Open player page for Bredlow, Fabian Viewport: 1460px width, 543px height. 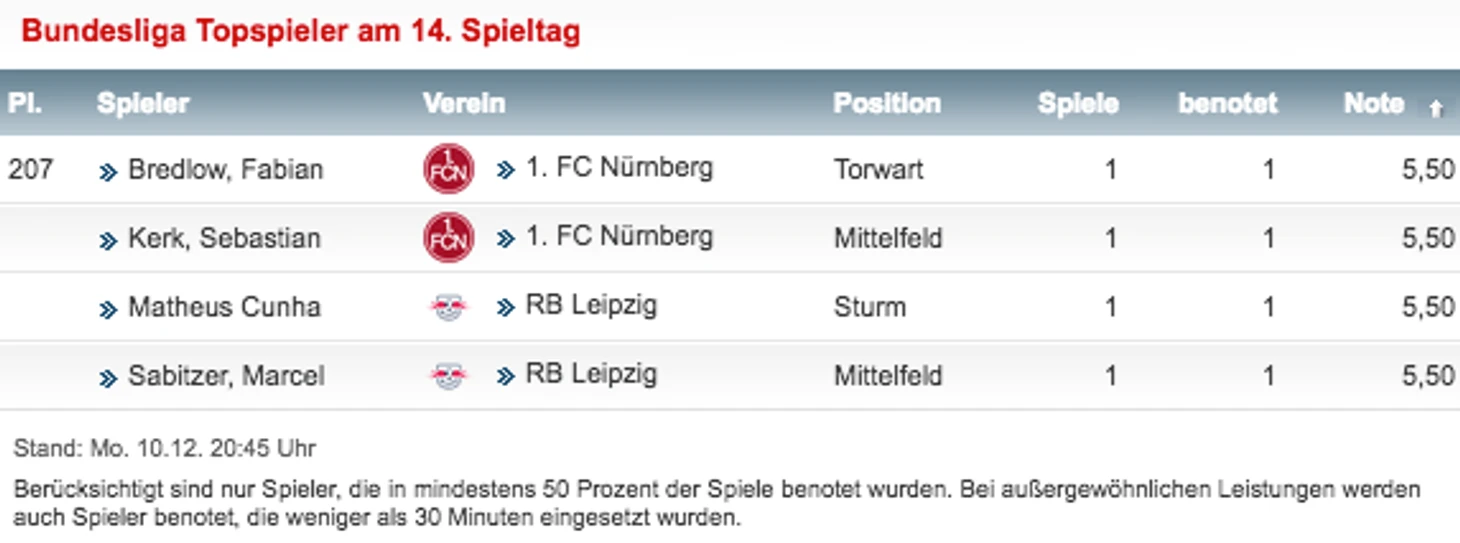pos(225,170)
